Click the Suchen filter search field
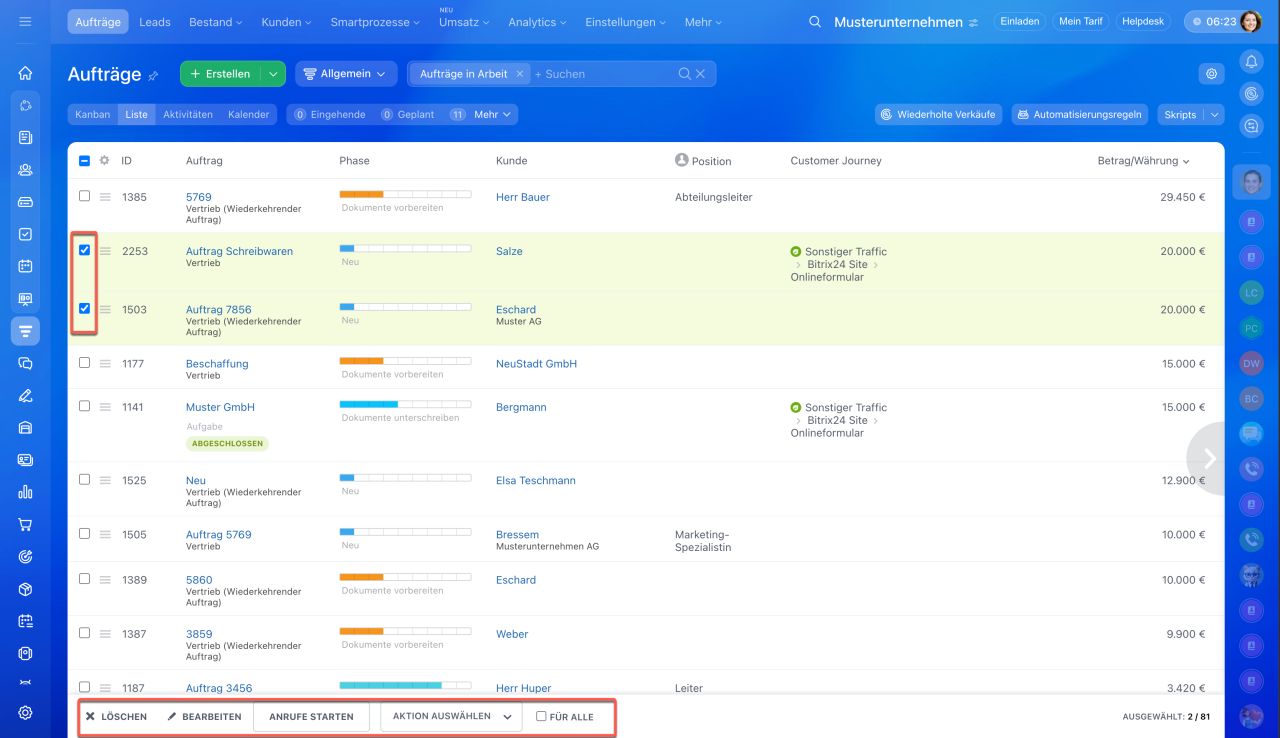Viewport: 1280px width, 738px height. point(600,74)
